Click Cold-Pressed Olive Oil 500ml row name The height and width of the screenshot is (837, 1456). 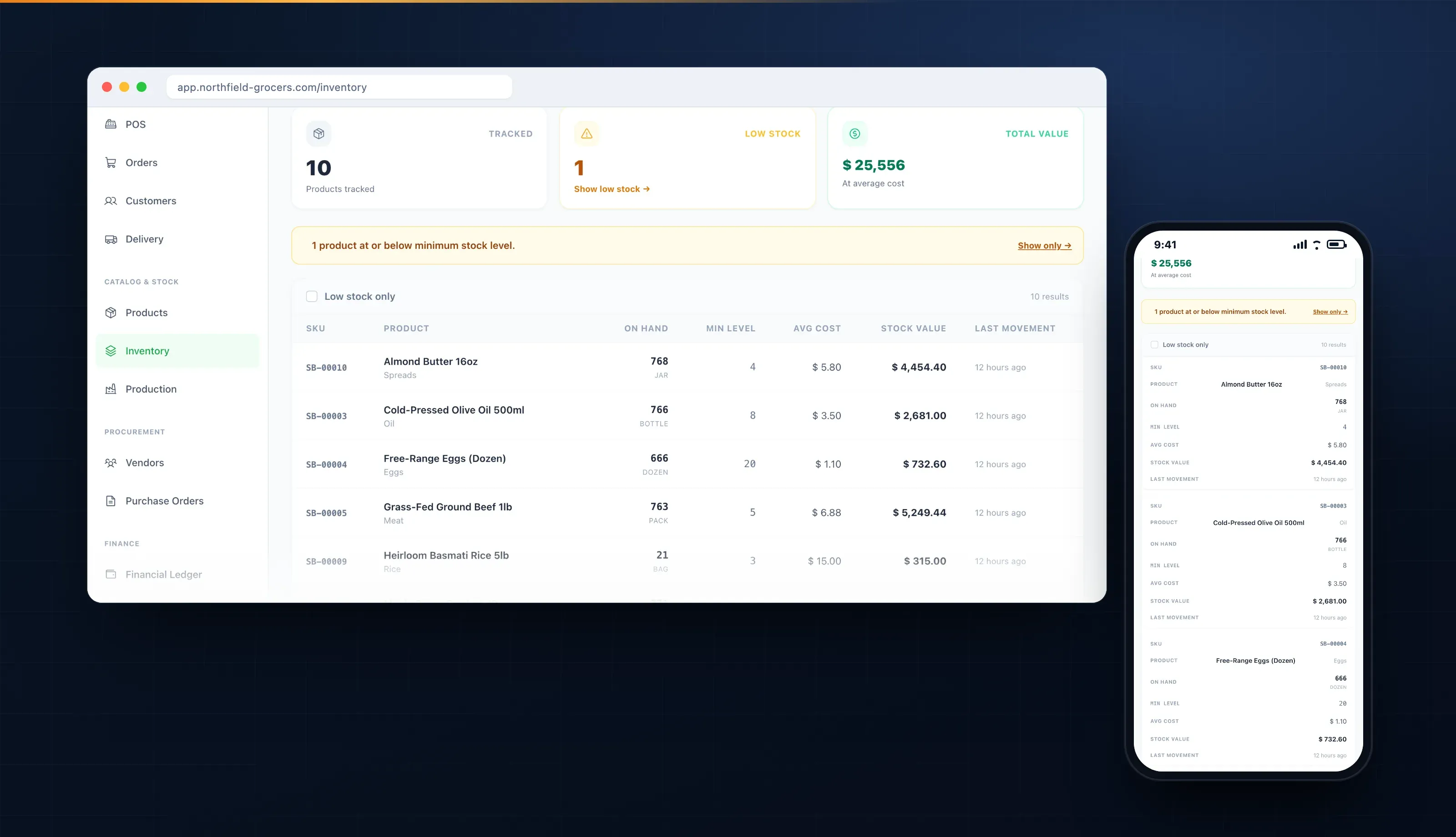pyautogui.click(x=454, y=410)
